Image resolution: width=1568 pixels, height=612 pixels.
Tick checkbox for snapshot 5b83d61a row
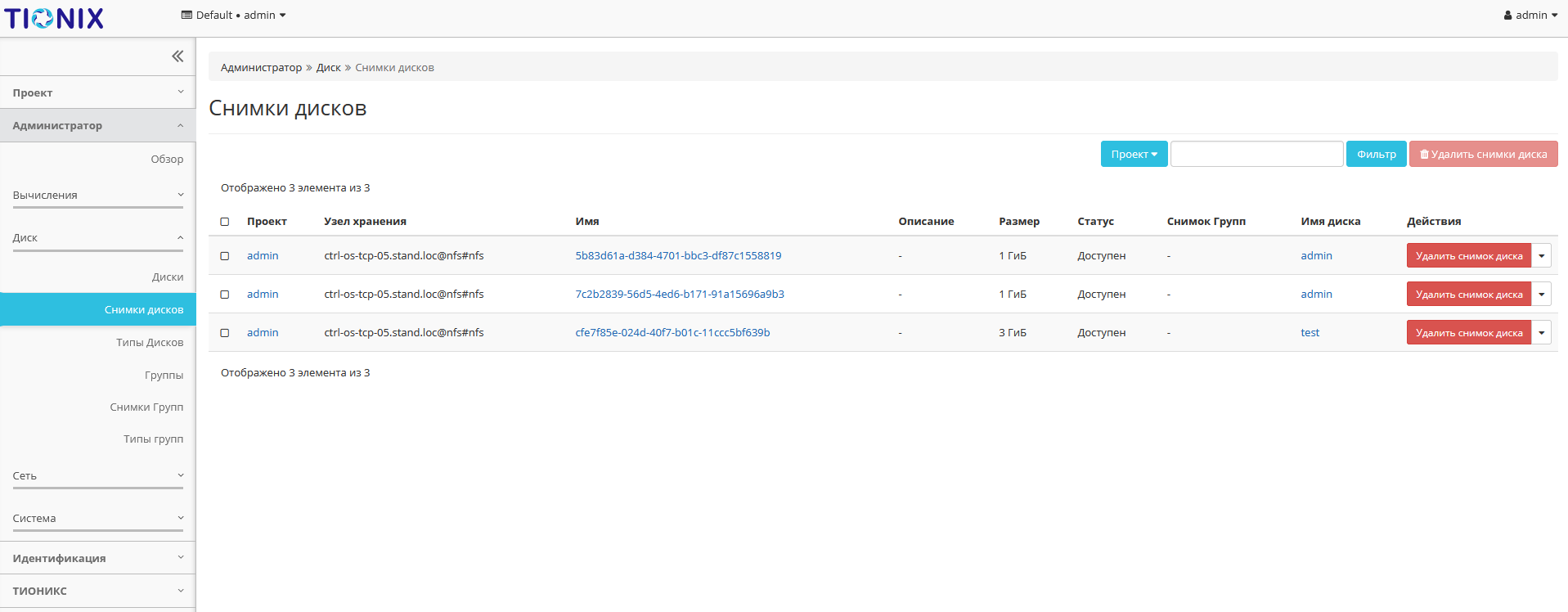tap(225, 256)
